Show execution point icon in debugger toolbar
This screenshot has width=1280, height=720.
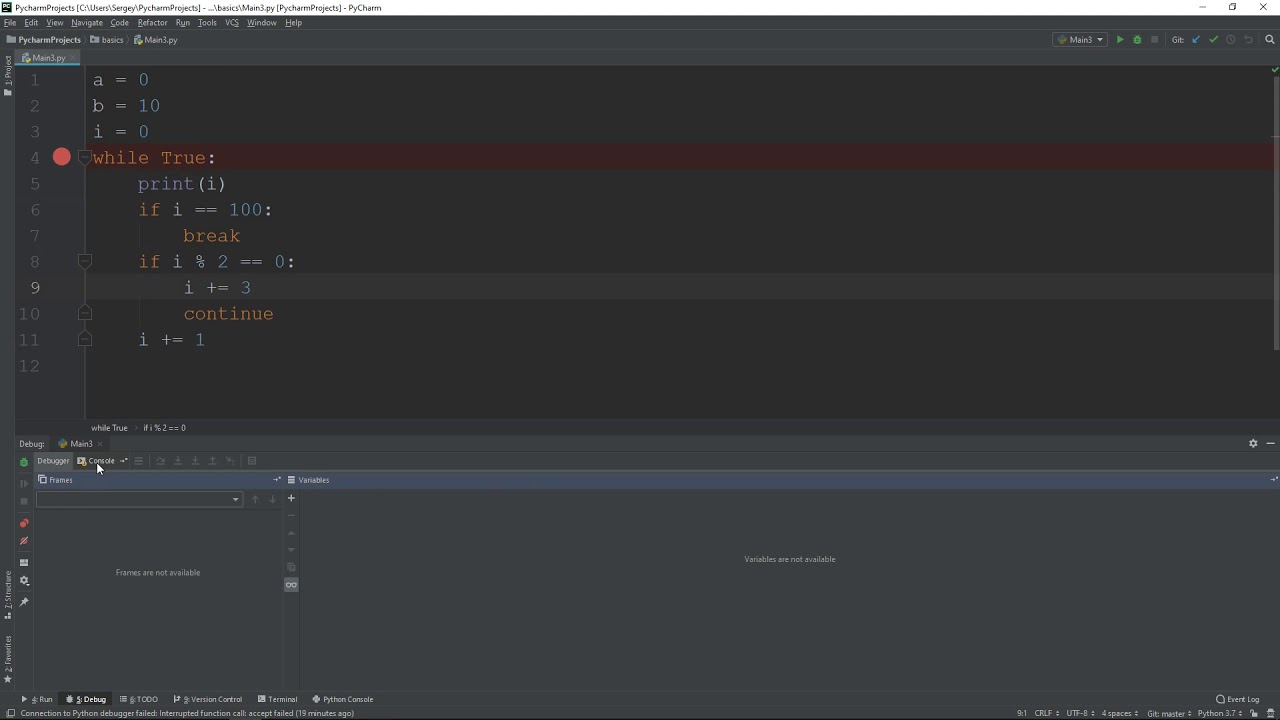(x=139, y=461)
